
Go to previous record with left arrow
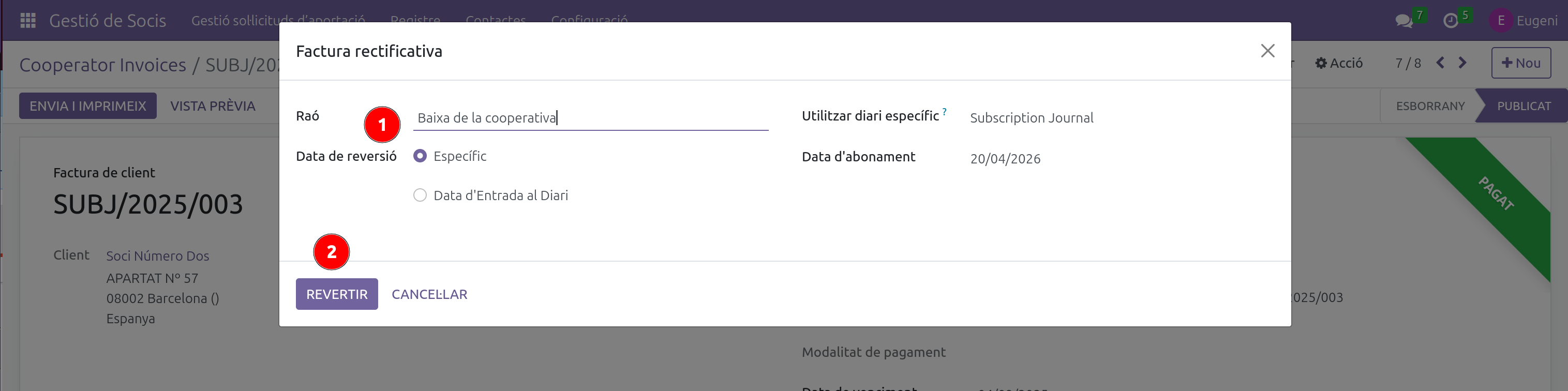pyautogui.click(x=1440, y=63)
